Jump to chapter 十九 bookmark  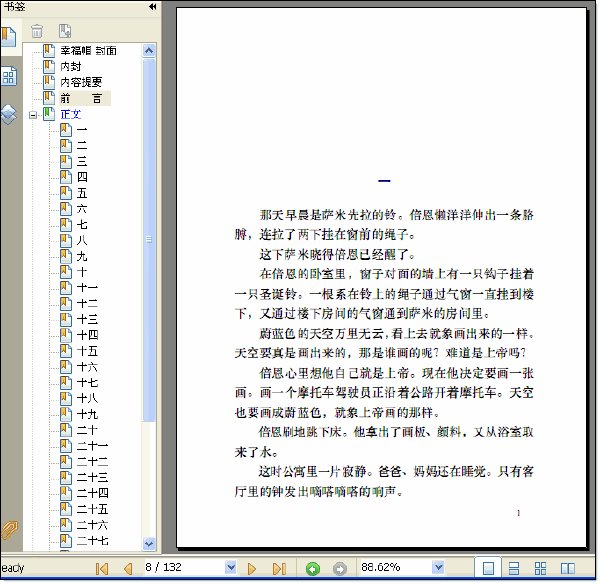(x=87, y=414)
